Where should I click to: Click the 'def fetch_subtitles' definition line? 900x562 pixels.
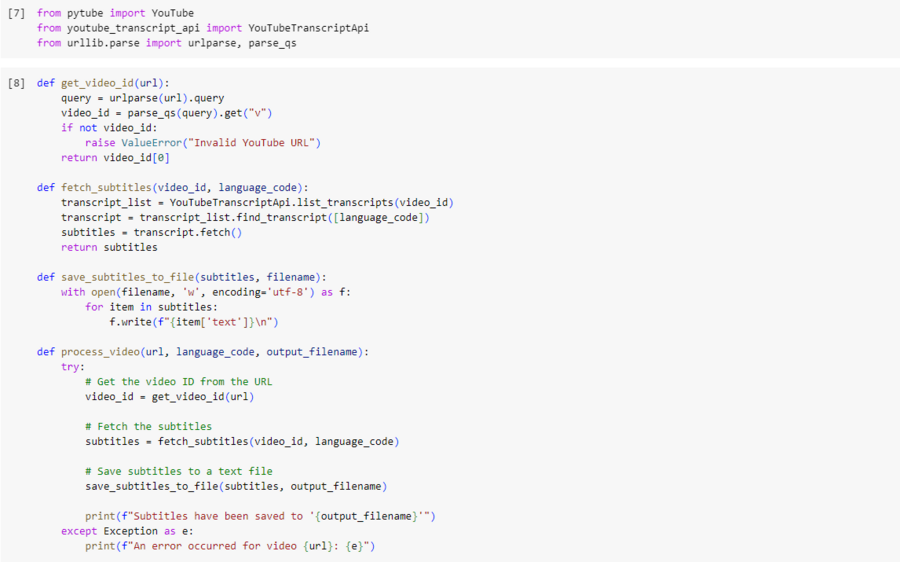click(x=173, y=188)
